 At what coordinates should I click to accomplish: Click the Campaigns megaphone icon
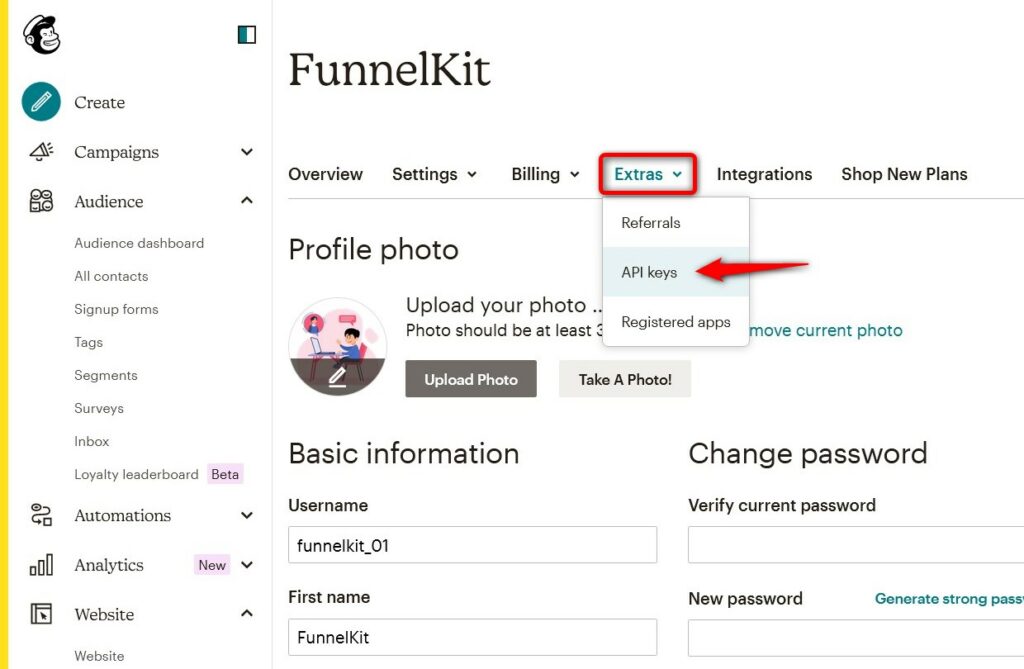[42, 152]
